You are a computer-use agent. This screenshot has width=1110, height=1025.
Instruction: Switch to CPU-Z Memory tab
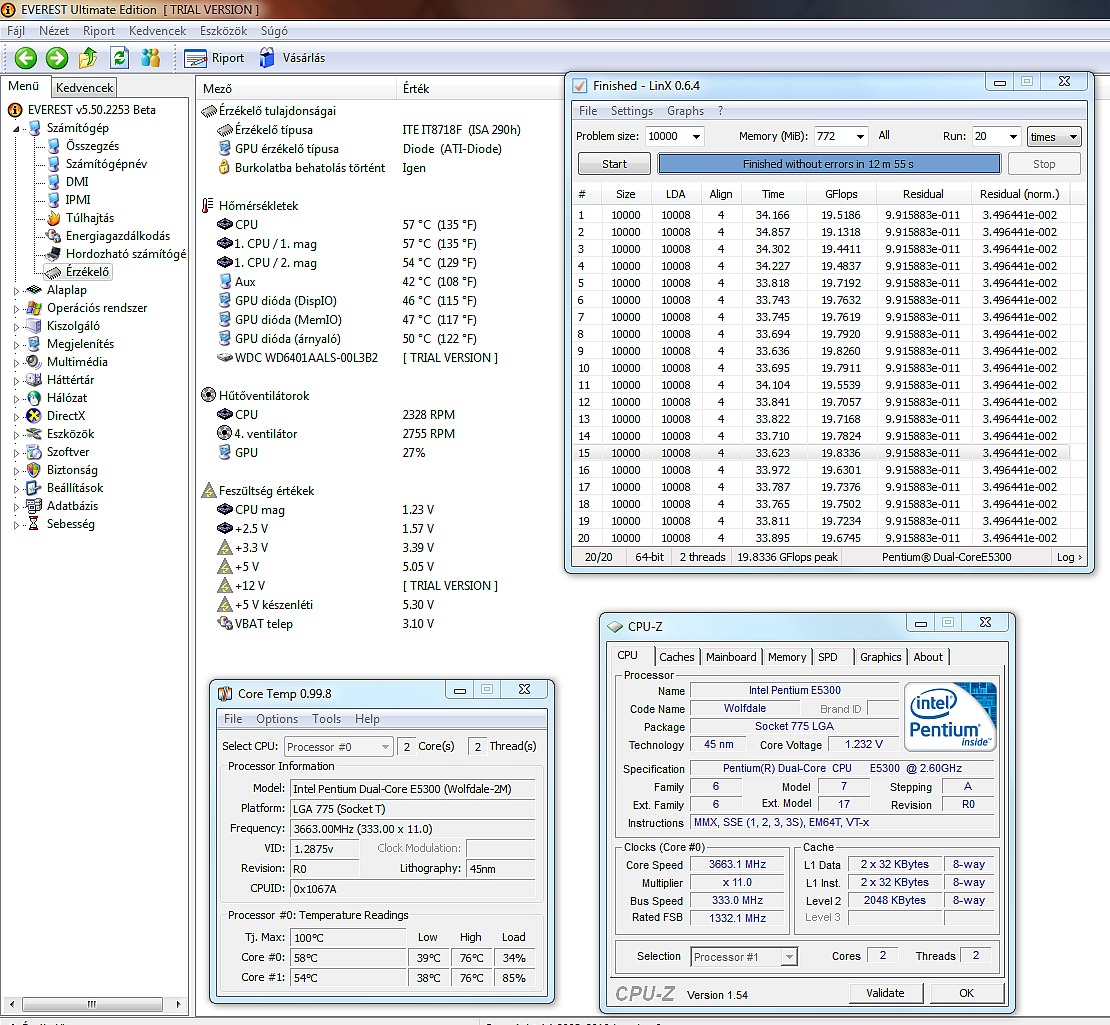tap(786, 657)
